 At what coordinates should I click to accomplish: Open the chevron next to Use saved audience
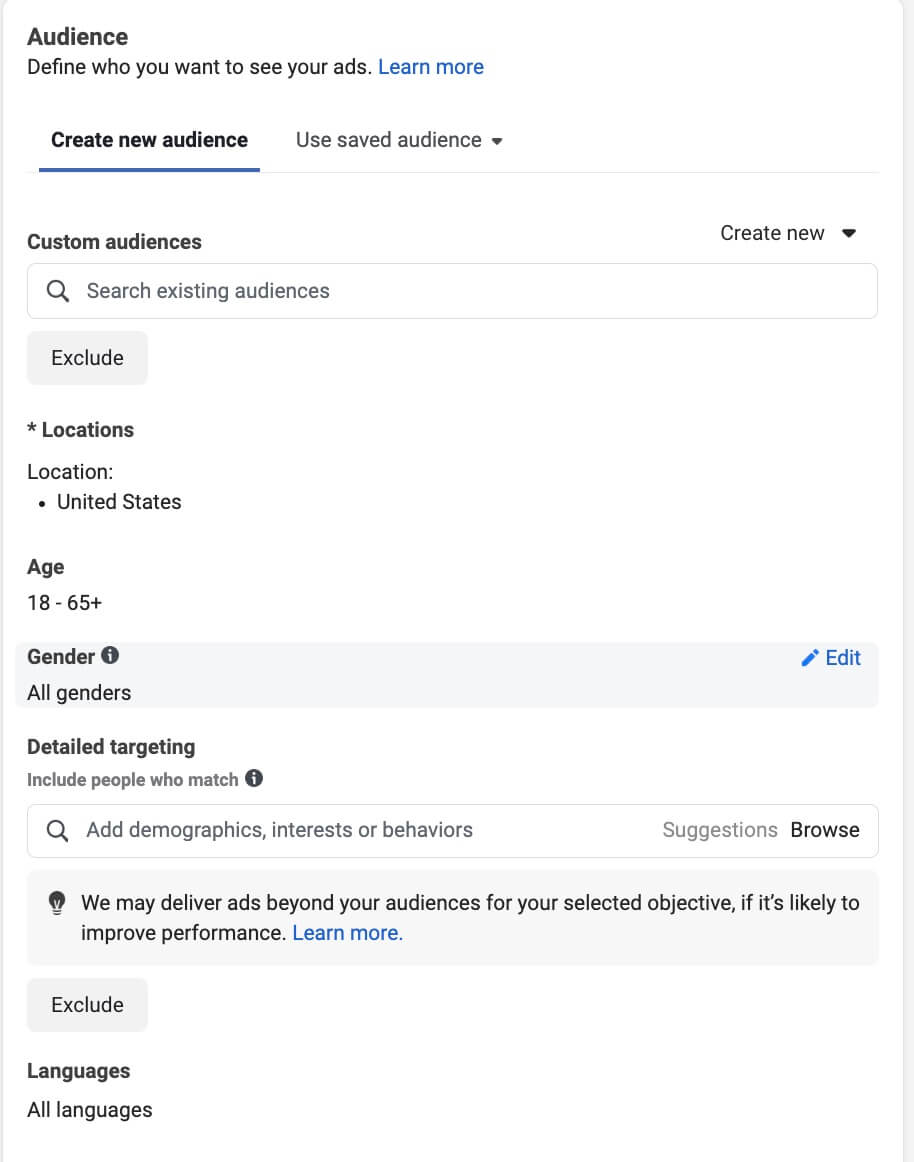pyautogui.click(x=497, y=141)
